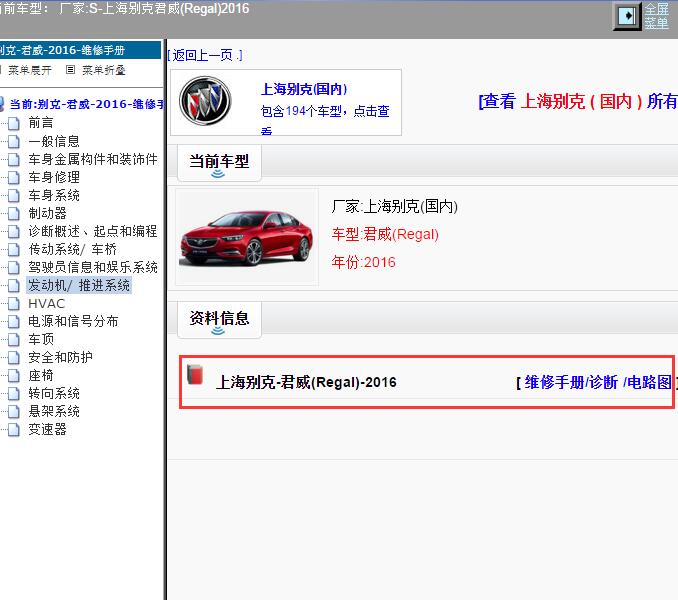Screen dimensions: 678x600
Task: Click the page icon beside HVAC
Action: coord(13,303)
